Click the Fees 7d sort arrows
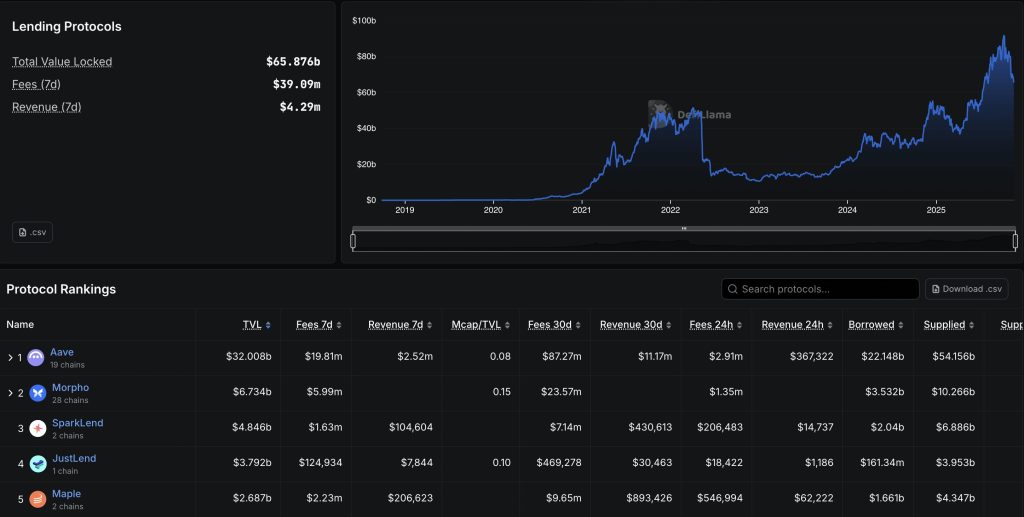Image resolution: width=1024 pixels, height=517 pixels. coord(338,325)
